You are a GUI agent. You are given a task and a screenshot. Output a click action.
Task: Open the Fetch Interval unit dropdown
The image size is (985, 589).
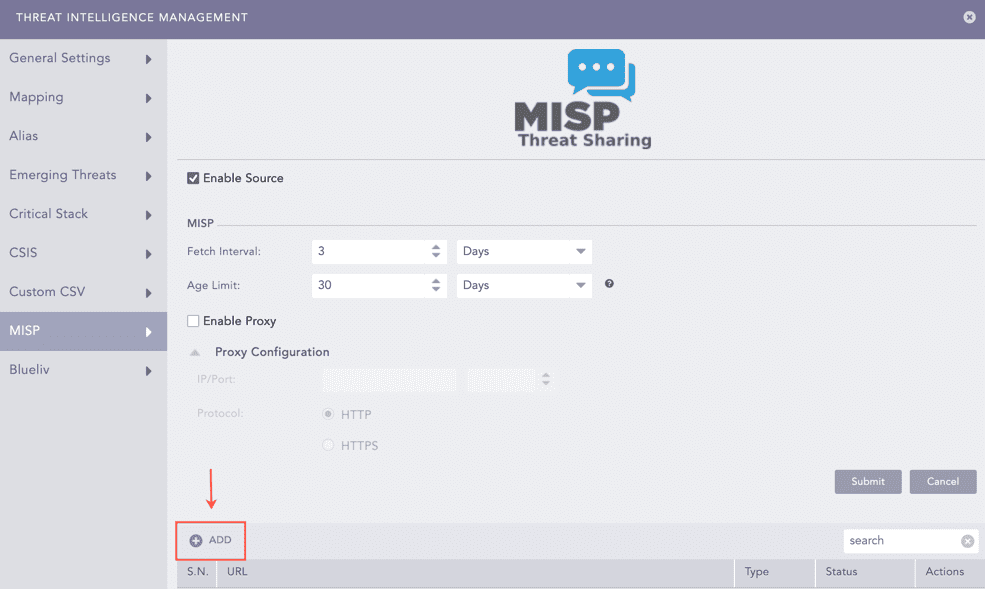pyautogui.click(x=524, y=252)
